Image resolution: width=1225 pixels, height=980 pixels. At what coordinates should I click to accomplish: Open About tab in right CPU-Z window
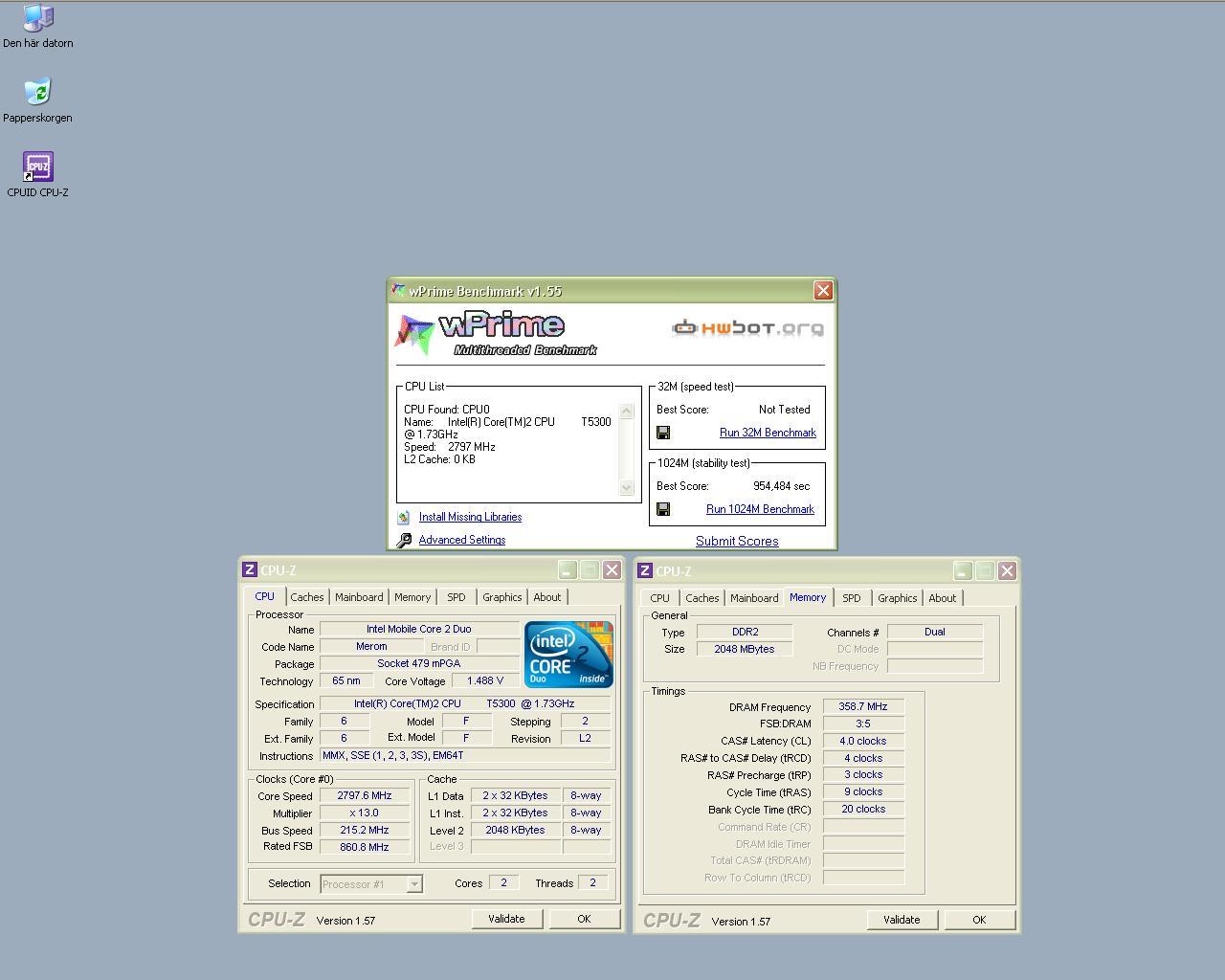[943, 598]
